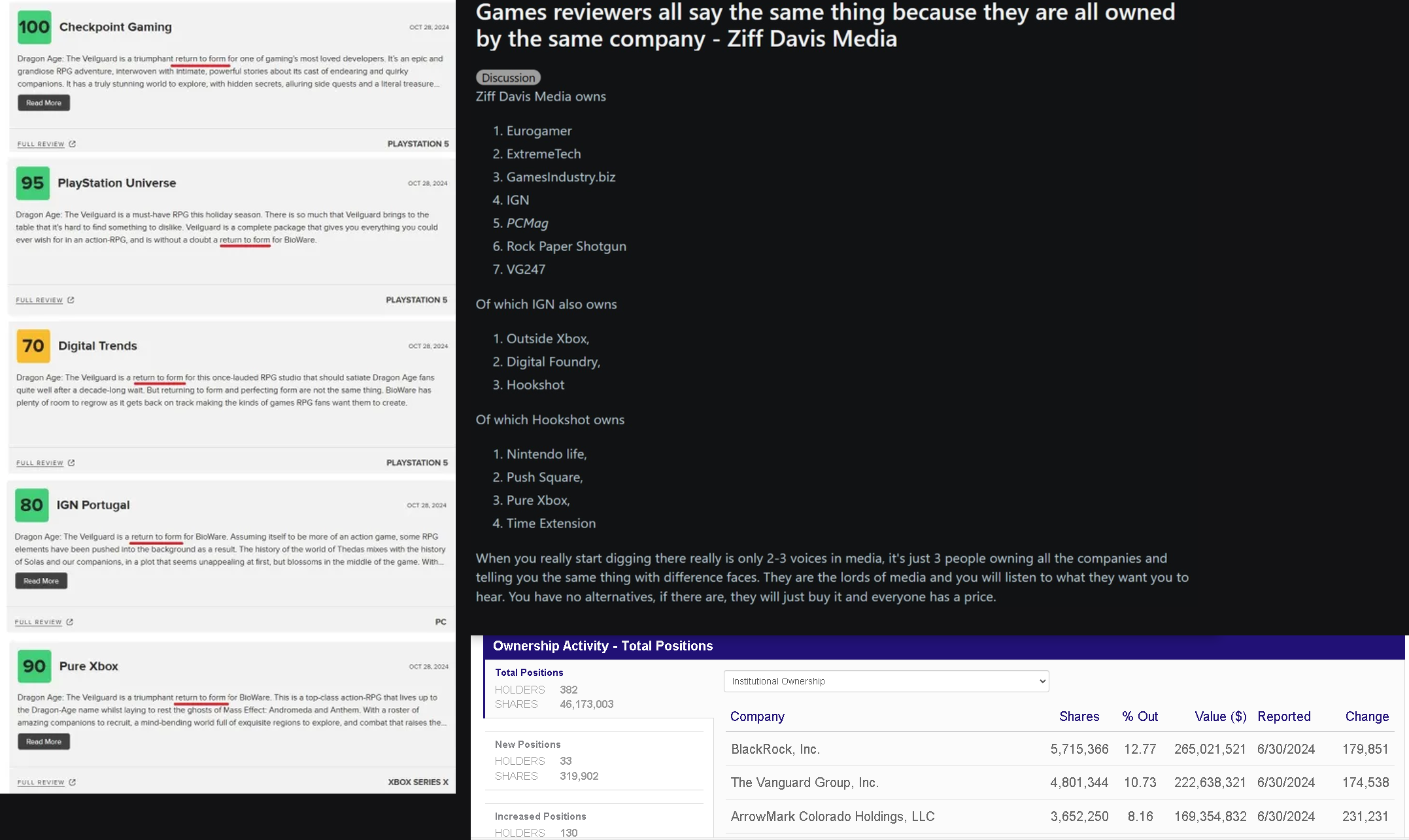Expand Pure Xbox review with Read More

tap(44, 741)
